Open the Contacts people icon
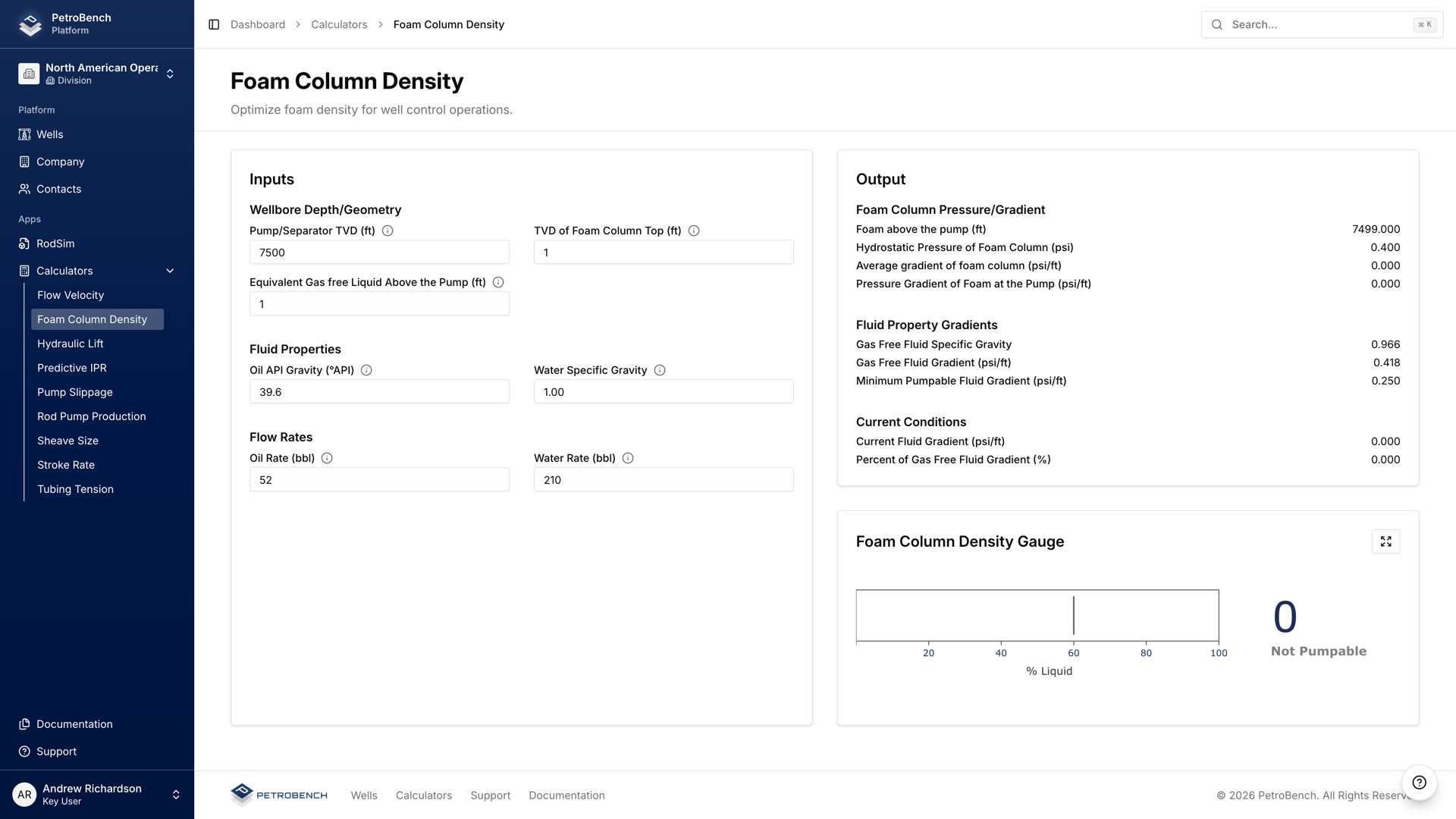Image resolution: width=1456 pixels, height=819 pixels. 24,189
